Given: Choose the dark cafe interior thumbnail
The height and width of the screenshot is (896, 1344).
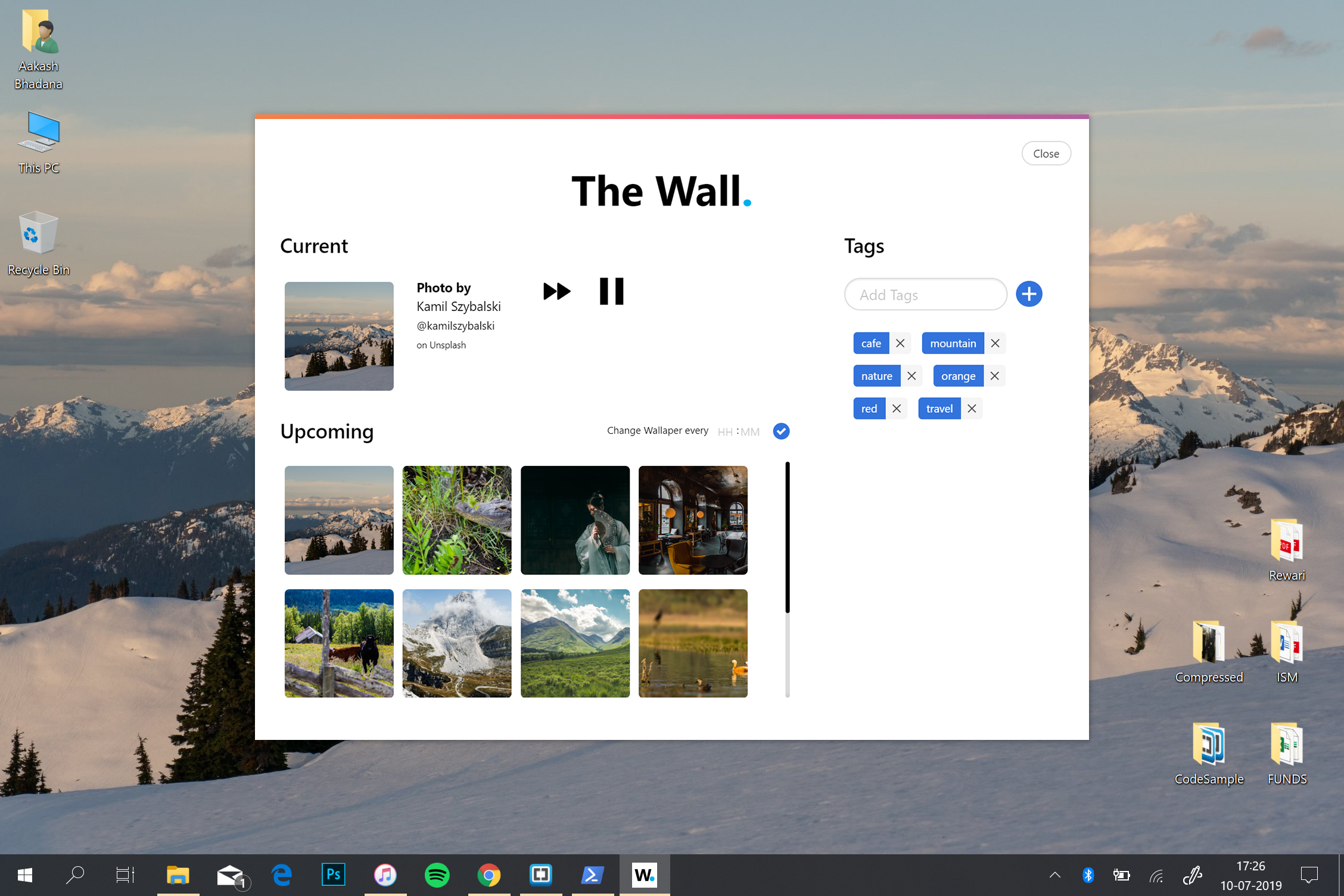Looking at the screenshot, I should pos(693,520).
